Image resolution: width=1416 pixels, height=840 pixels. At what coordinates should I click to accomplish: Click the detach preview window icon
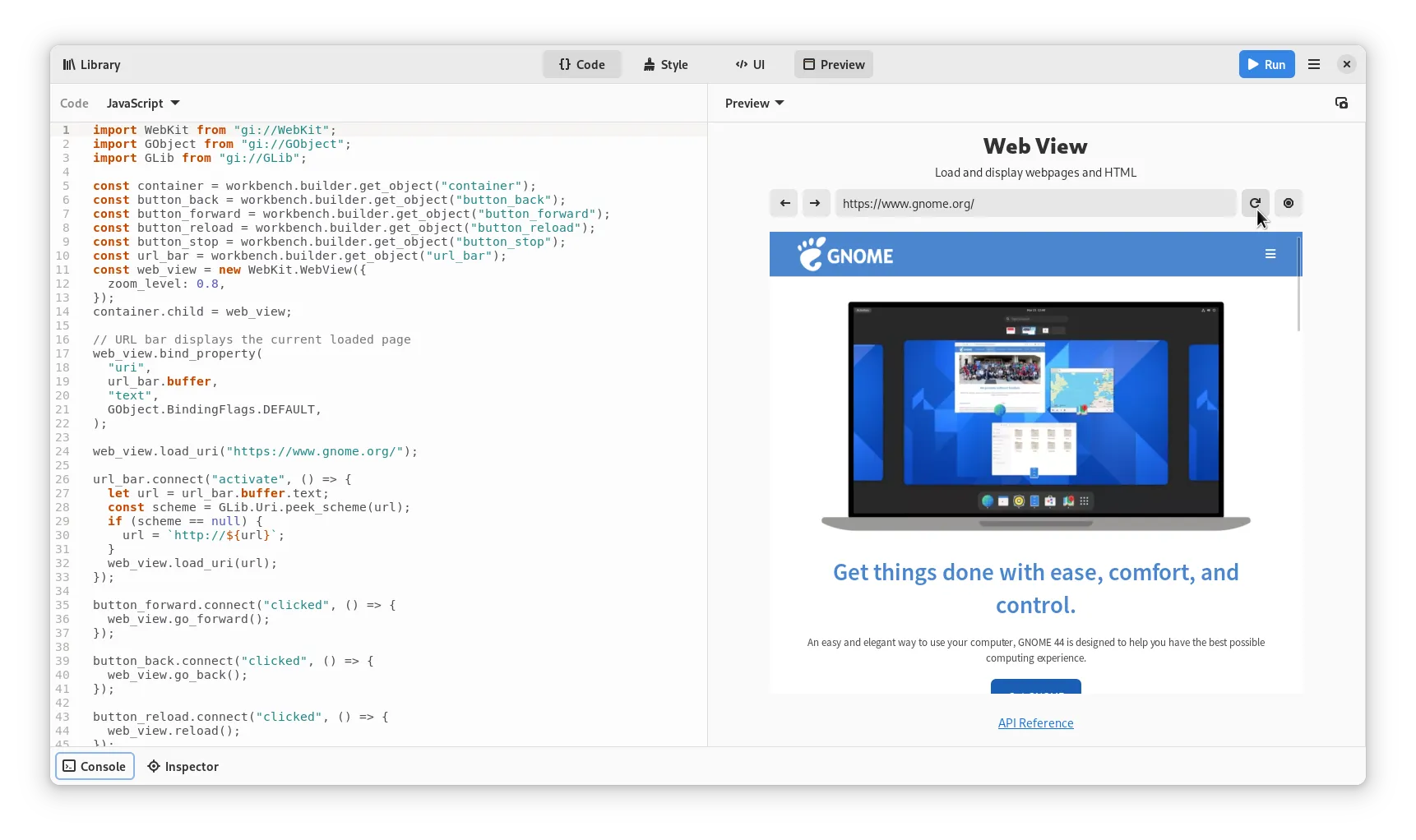click(1341, 103)
